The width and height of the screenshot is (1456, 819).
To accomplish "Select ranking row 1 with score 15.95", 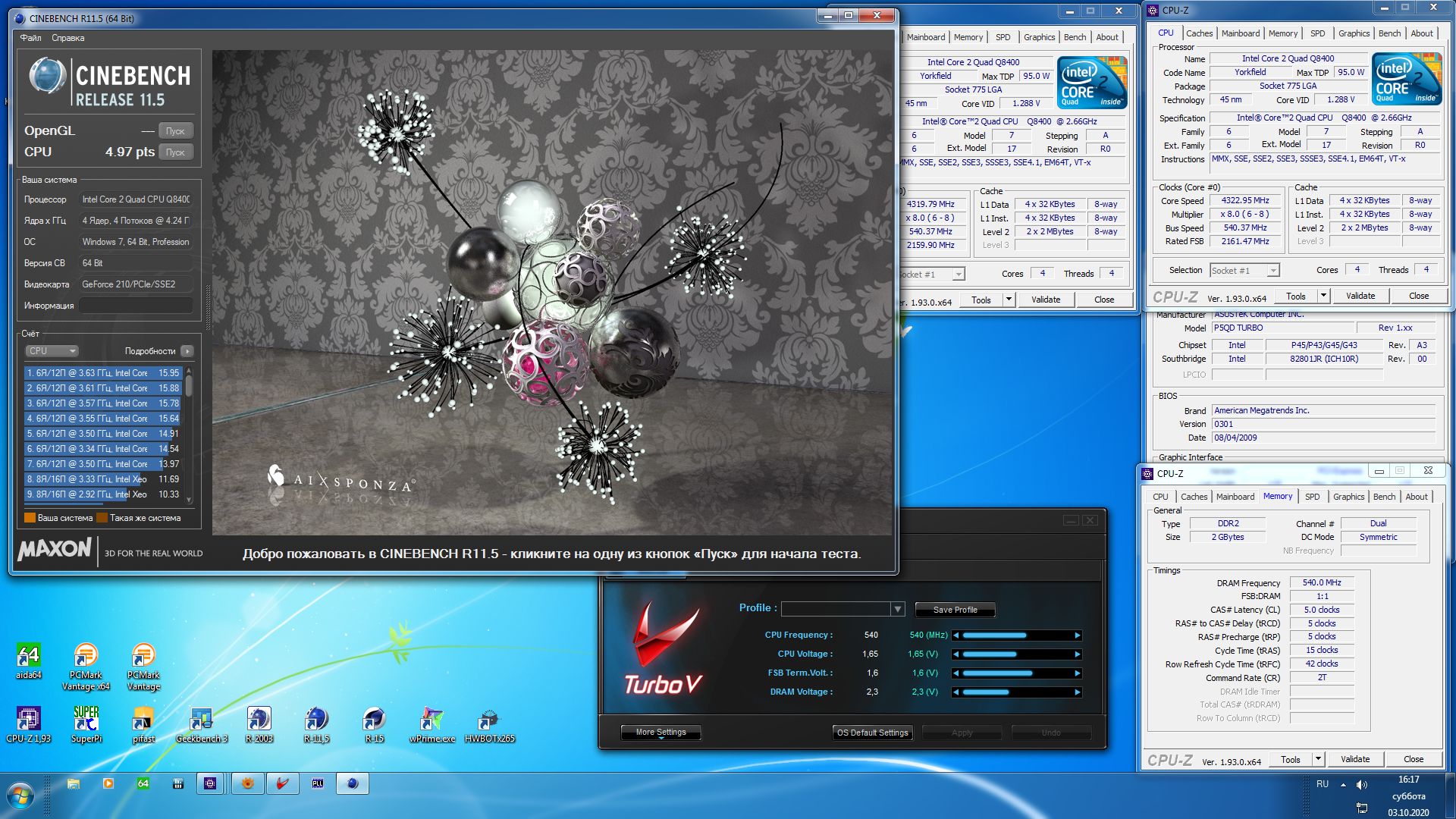I will point(103,373).
